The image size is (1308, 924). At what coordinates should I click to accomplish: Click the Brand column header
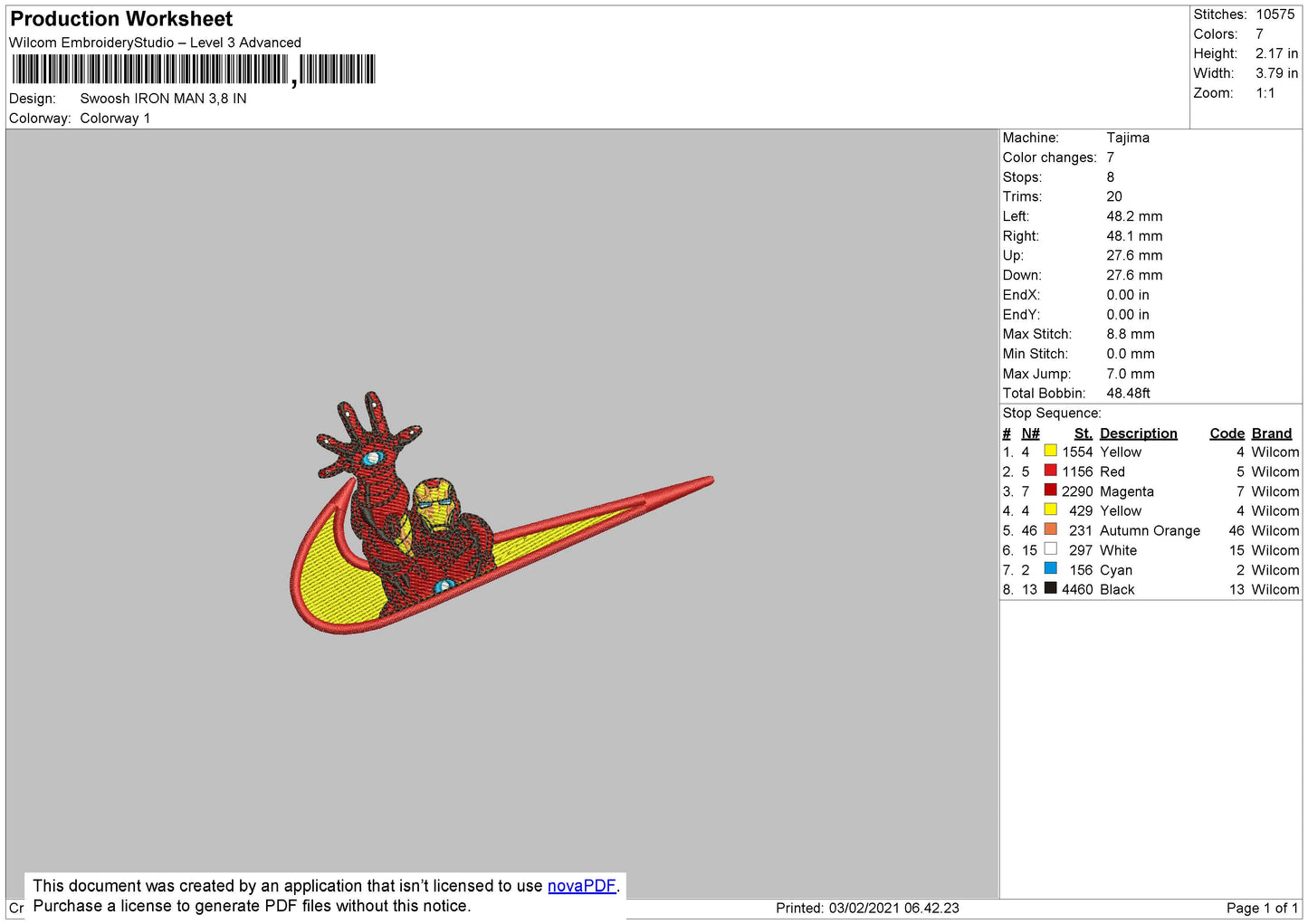[x=1271, y=433]
